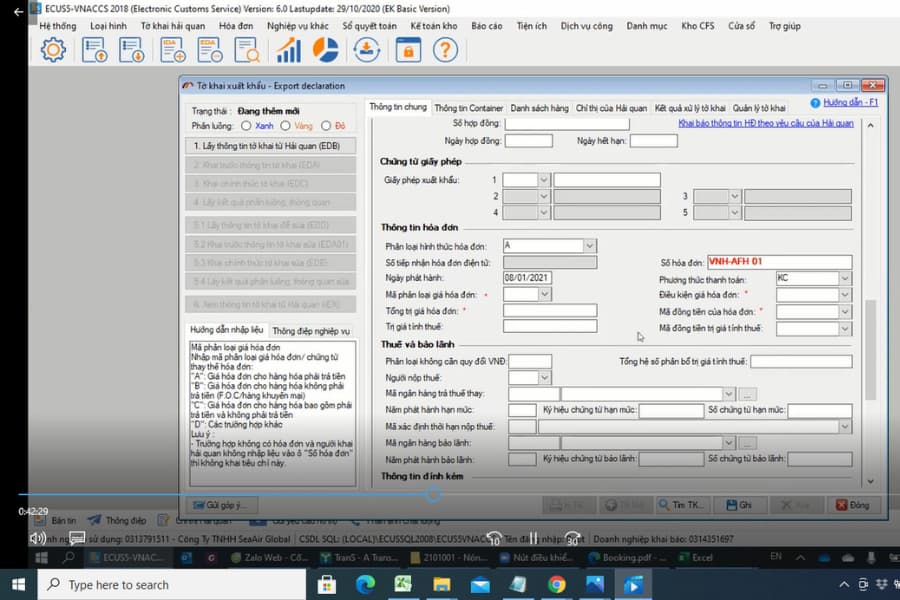900x600 pixels.
Task: Click the Gửi góp ý button
Action: pos(222,505)
